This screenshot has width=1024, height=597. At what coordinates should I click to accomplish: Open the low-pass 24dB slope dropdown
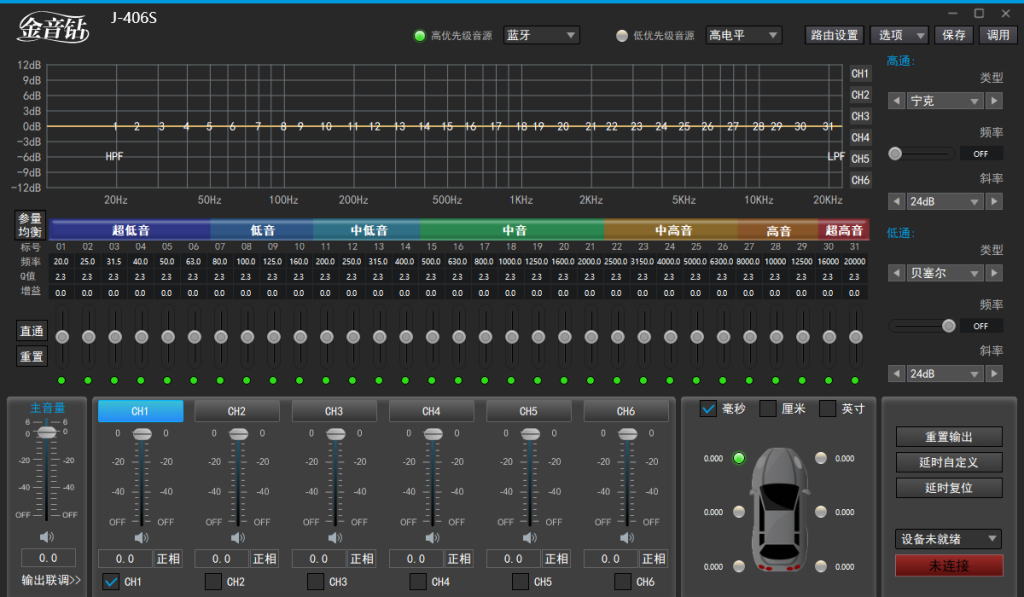944,374
